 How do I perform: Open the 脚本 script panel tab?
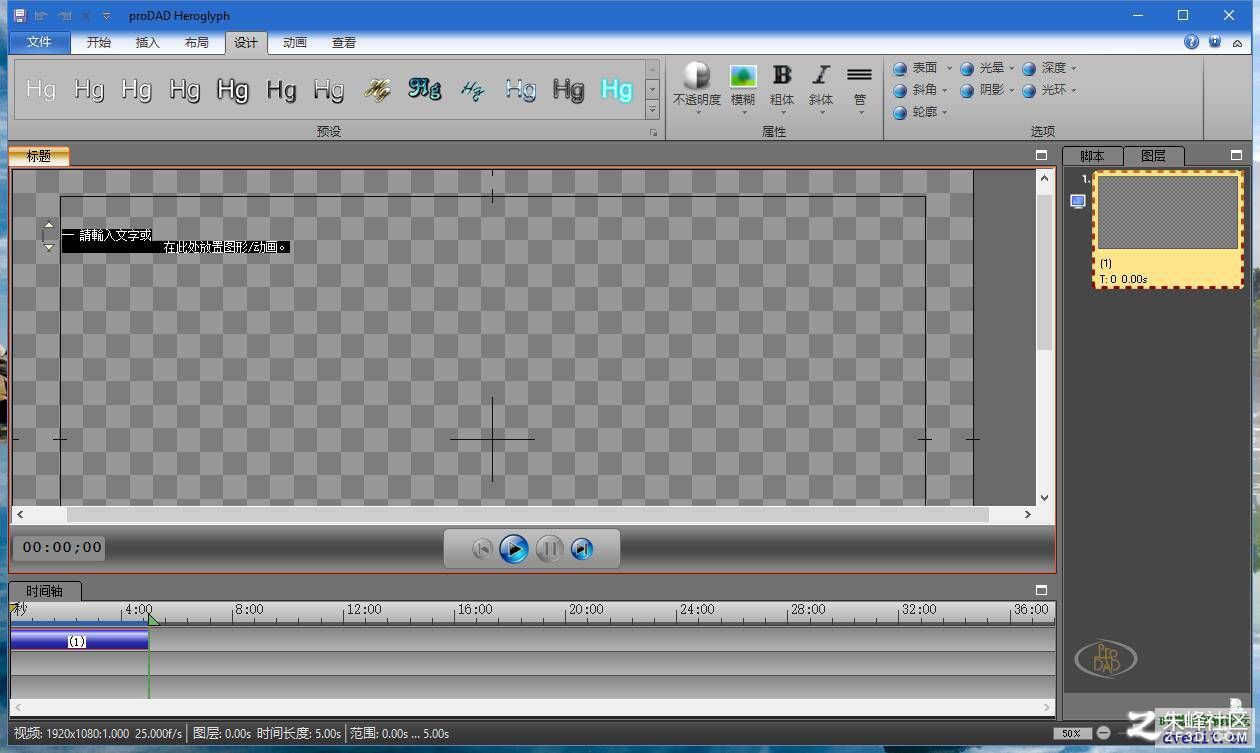pos(1092,156)
